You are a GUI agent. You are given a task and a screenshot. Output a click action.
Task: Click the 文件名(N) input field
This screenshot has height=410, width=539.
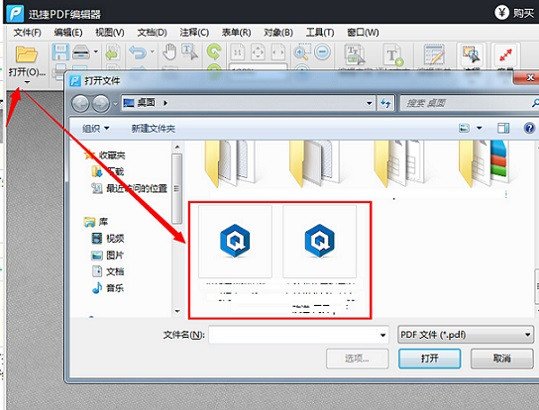tap(298, 334)
